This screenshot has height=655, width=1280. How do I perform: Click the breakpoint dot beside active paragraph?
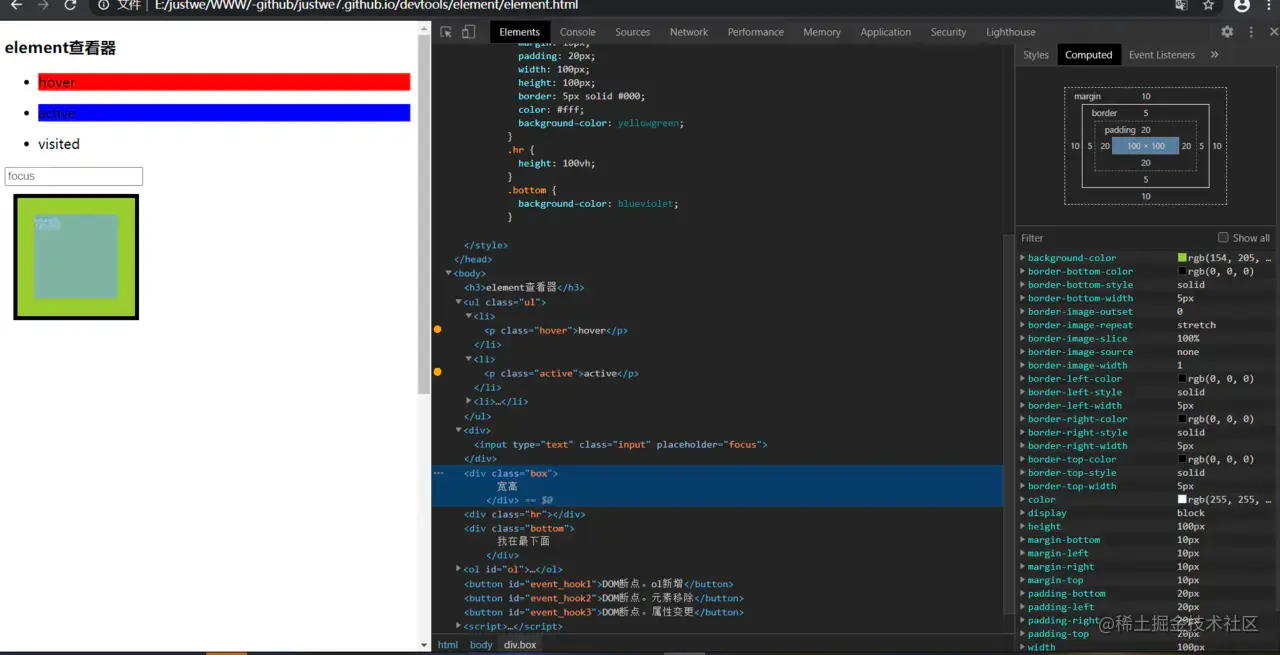point(437,371)
